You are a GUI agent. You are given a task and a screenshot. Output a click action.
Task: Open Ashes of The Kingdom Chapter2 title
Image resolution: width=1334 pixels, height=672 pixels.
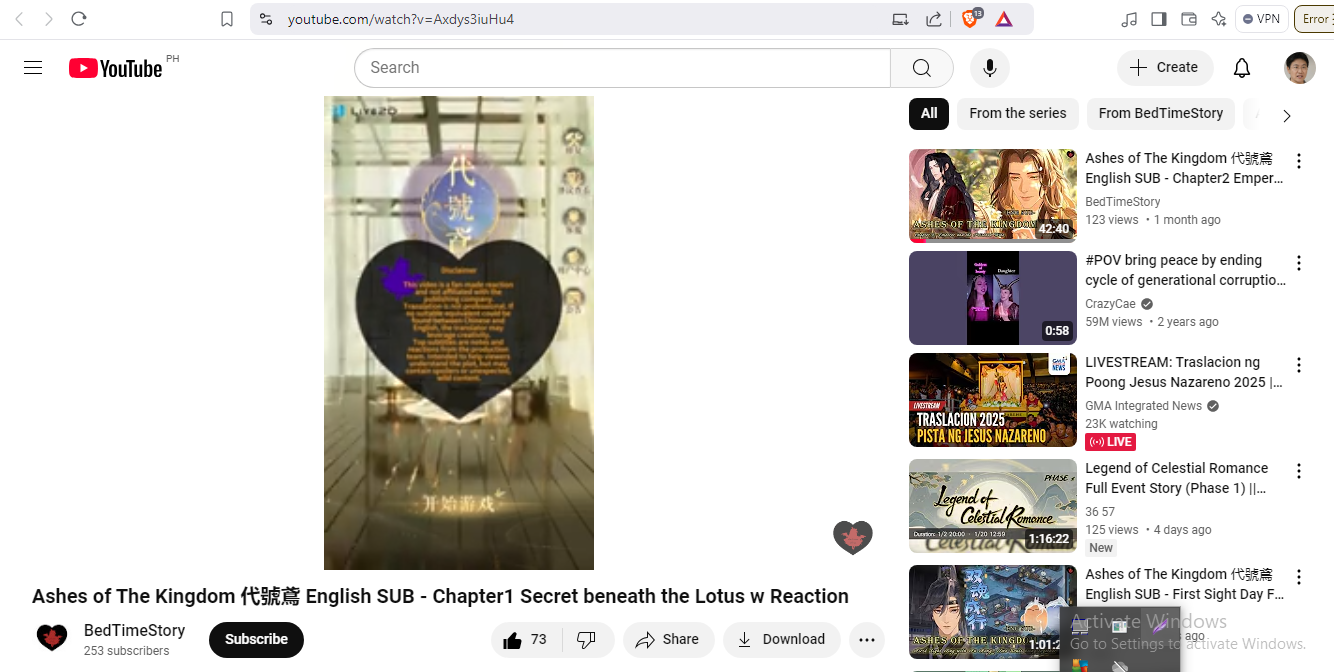1184,168
